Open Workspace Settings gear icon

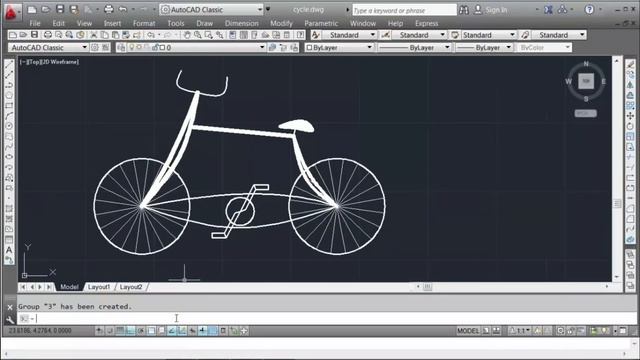[95, 48]
